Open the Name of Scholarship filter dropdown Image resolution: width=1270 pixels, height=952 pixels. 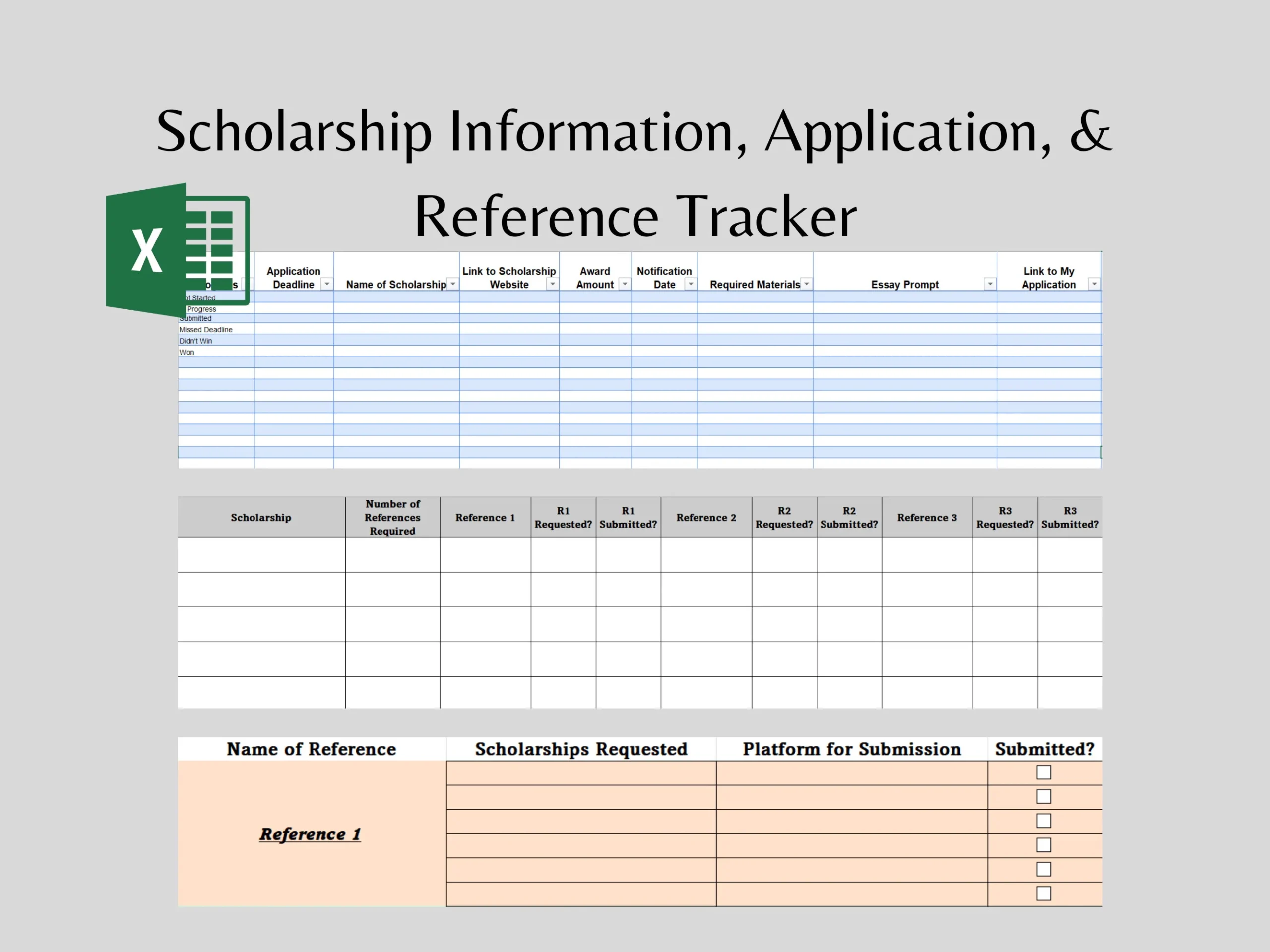click(453, 284)
